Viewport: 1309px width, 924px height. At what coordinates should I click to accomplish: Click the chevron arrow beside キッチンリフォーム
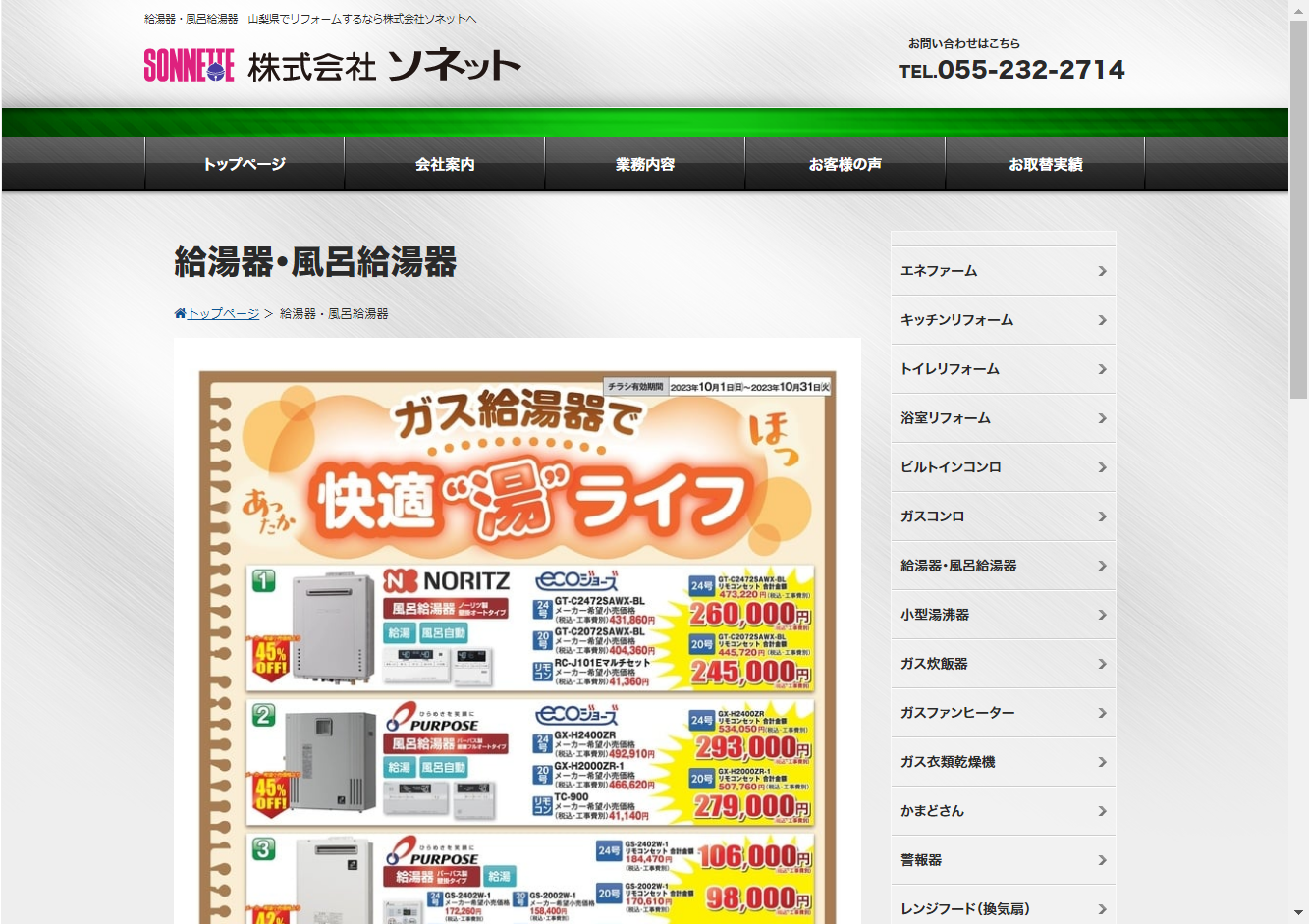[1102, 320]
